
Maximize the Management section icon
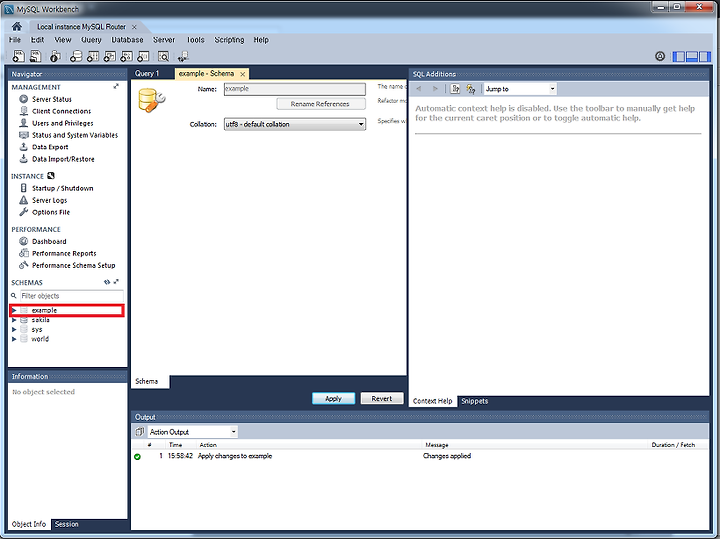[116, 86]
